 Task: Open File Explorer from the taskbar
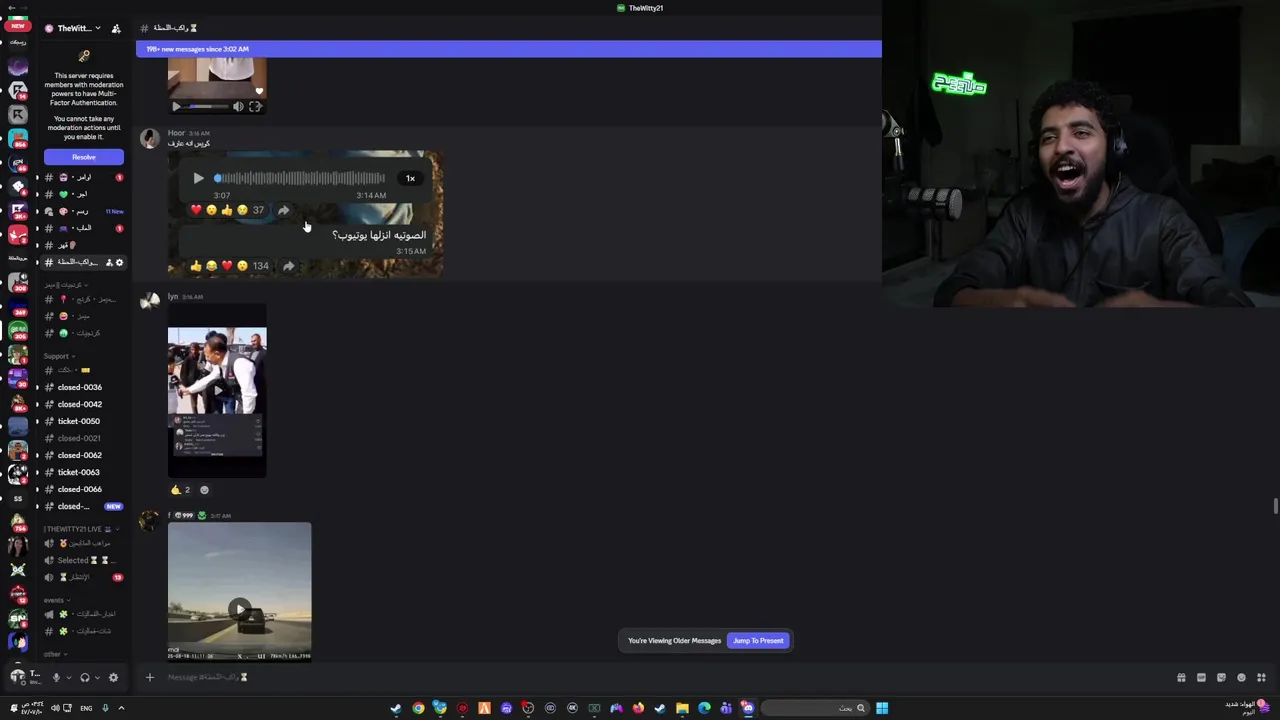click(x=682, y=708)
